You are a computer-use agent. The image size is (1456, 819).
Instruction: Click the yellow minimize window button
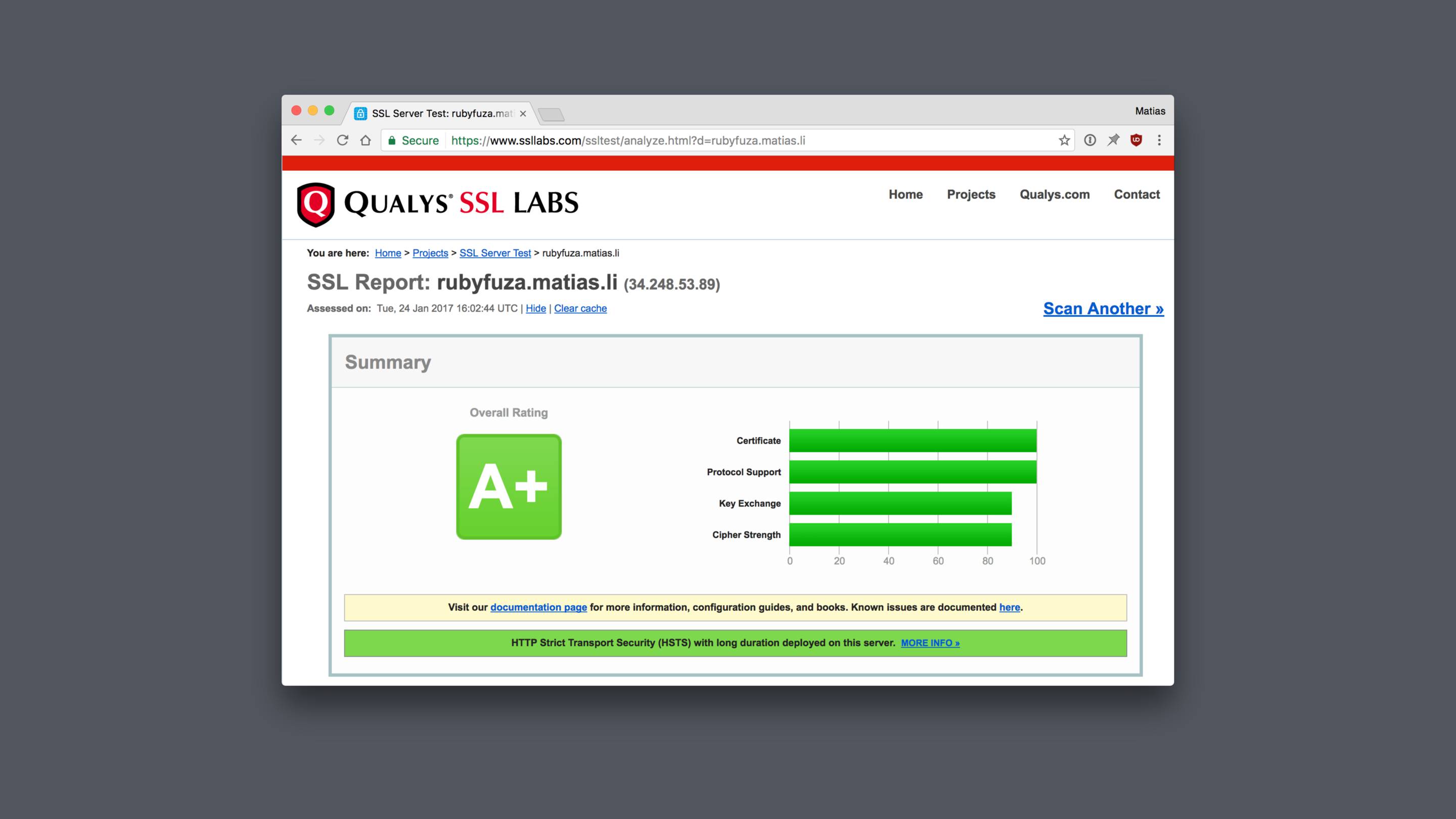click(x=312, y=111)
